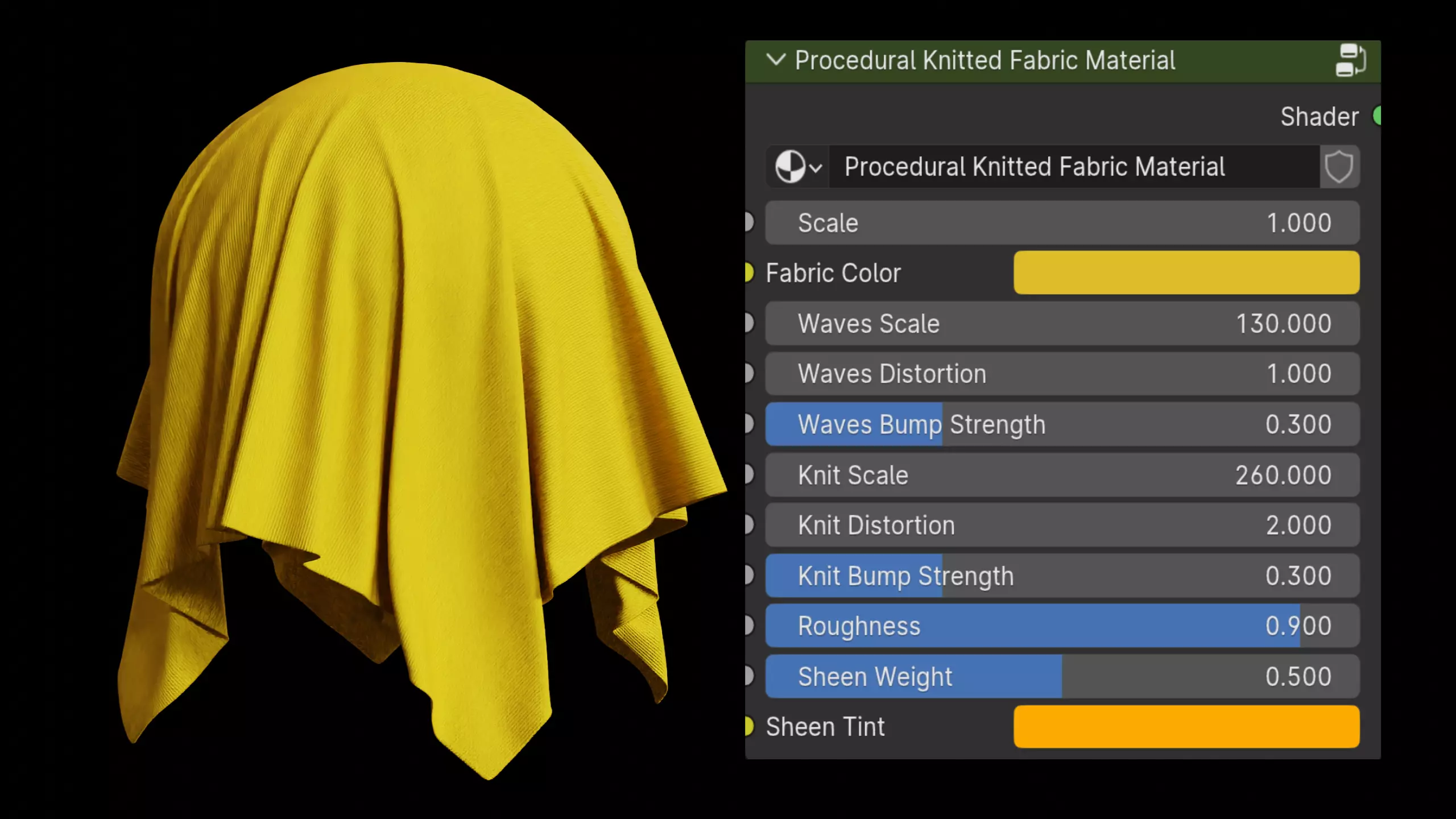Click the Waves Scale value field

point(1062,324)
